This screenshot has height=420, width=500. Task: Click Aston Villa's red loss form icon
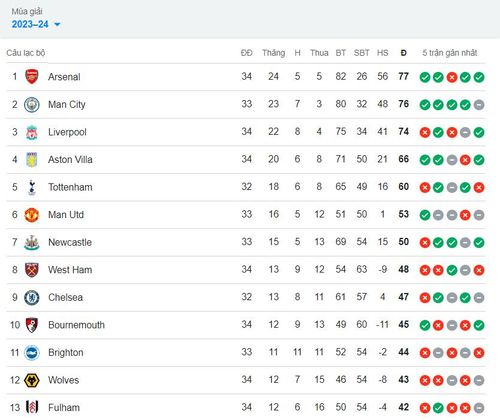(x=465, y=160)
